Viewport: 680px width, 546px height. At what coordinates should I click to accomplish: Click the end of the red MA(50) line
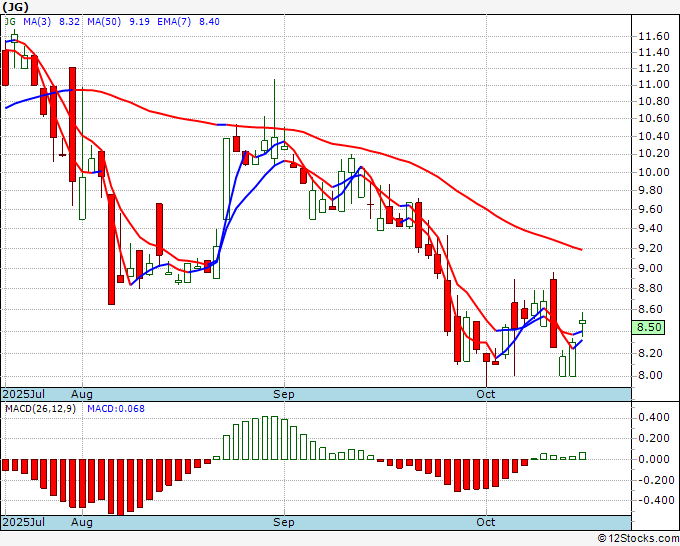[581, 249]
